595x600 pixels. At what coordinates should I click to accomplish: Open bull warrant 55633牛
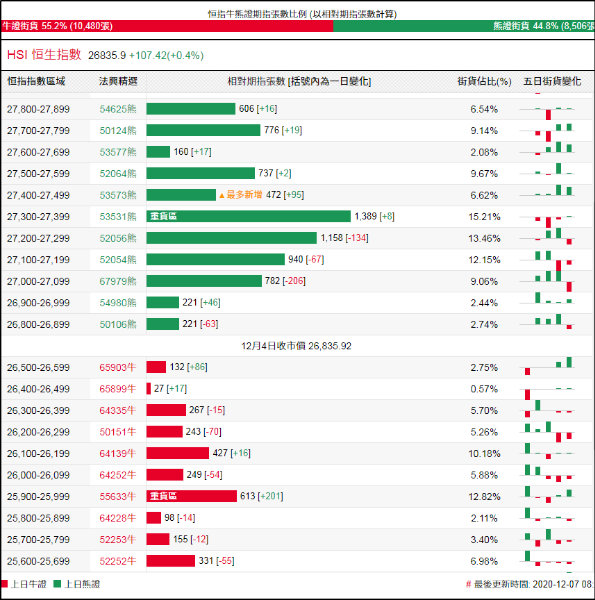point(117,496)
